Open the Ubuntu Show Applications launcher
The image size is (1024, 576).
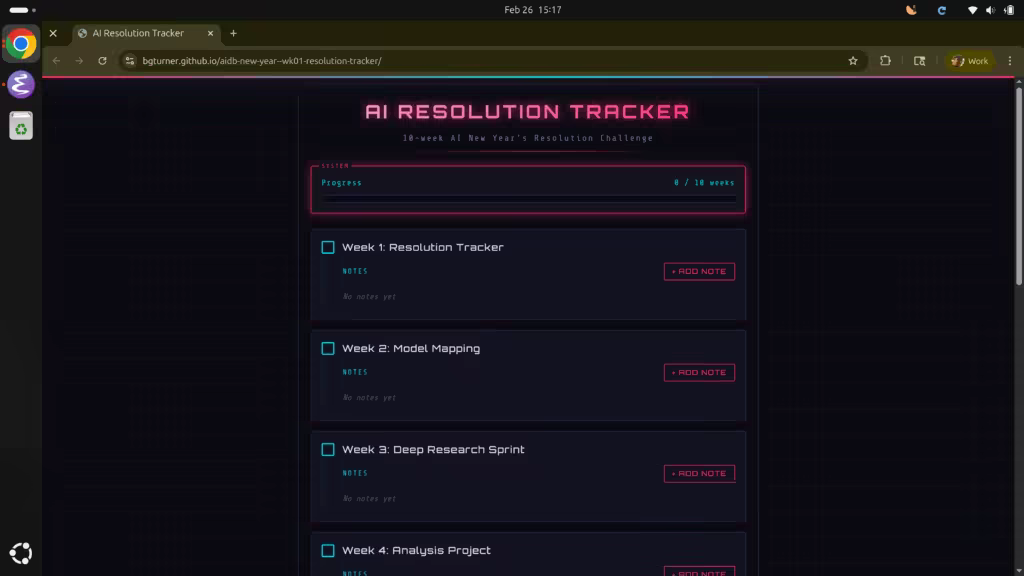(21, 553)
